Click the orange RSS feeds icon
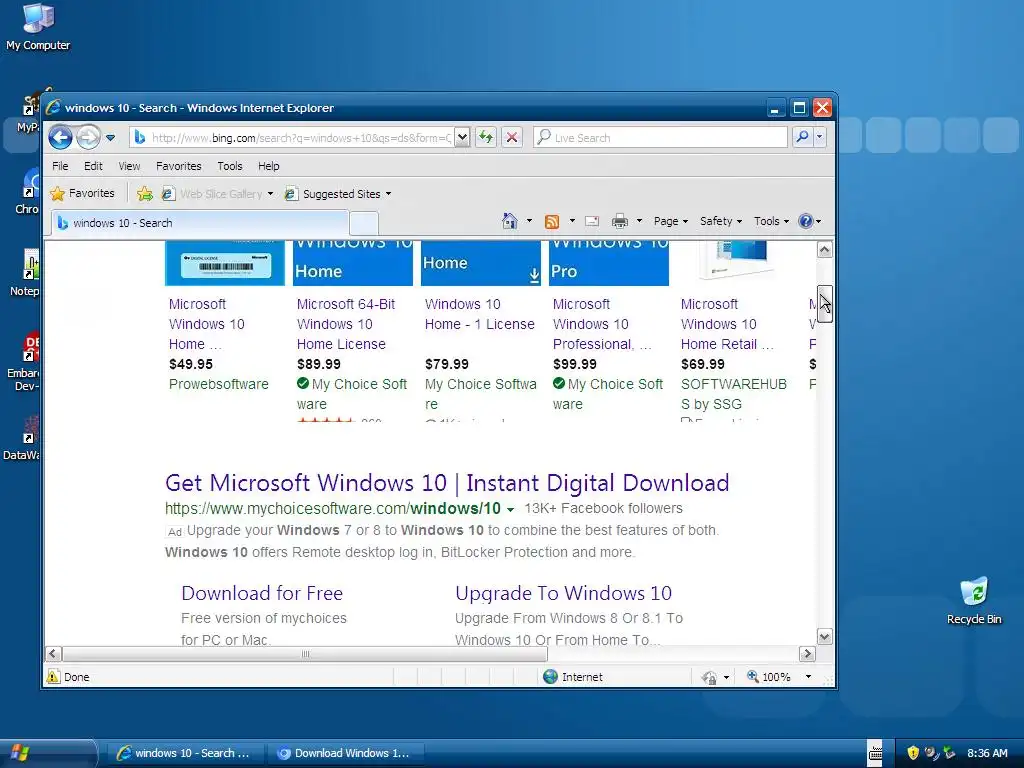 click(x=552, y=221)
